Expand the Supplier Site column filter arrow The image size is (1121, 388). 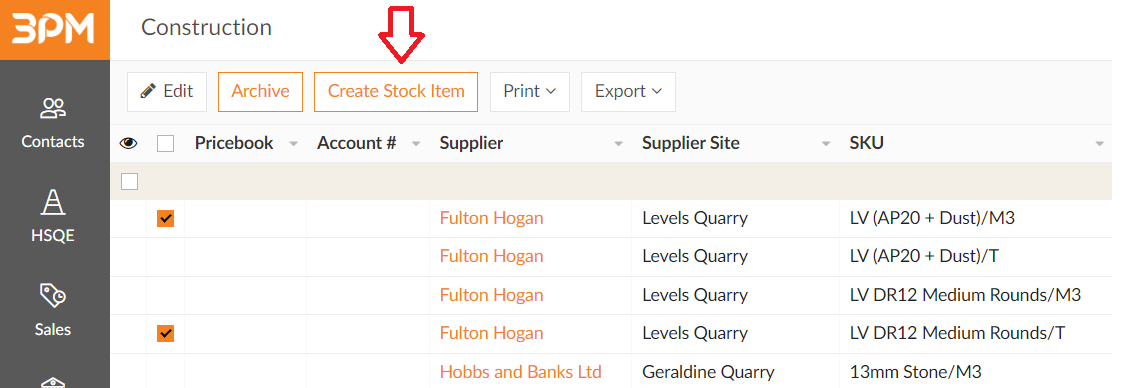pos(826,144)
